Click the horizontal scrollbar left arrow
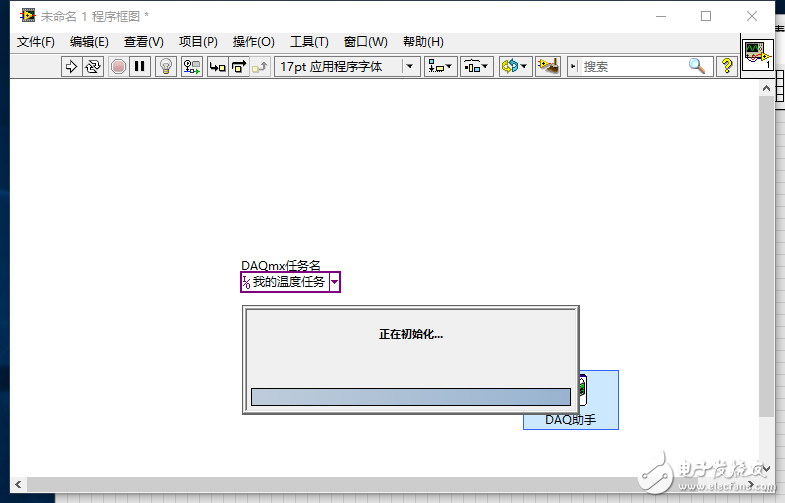The width and height of the screenshot is (785, 503). 19,484
